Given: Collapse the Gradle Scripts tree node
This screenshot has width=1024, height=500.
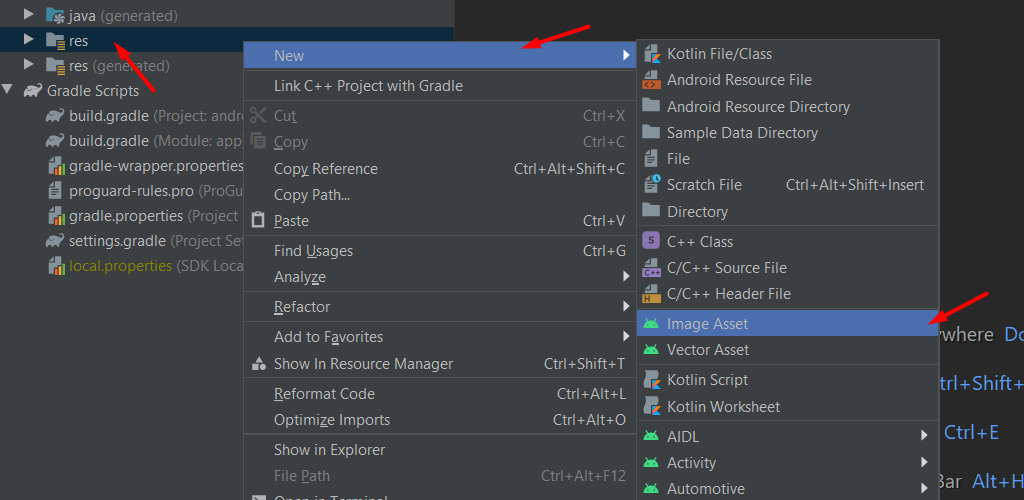Looking at the screenshot, I should click(x=9, y=91).
